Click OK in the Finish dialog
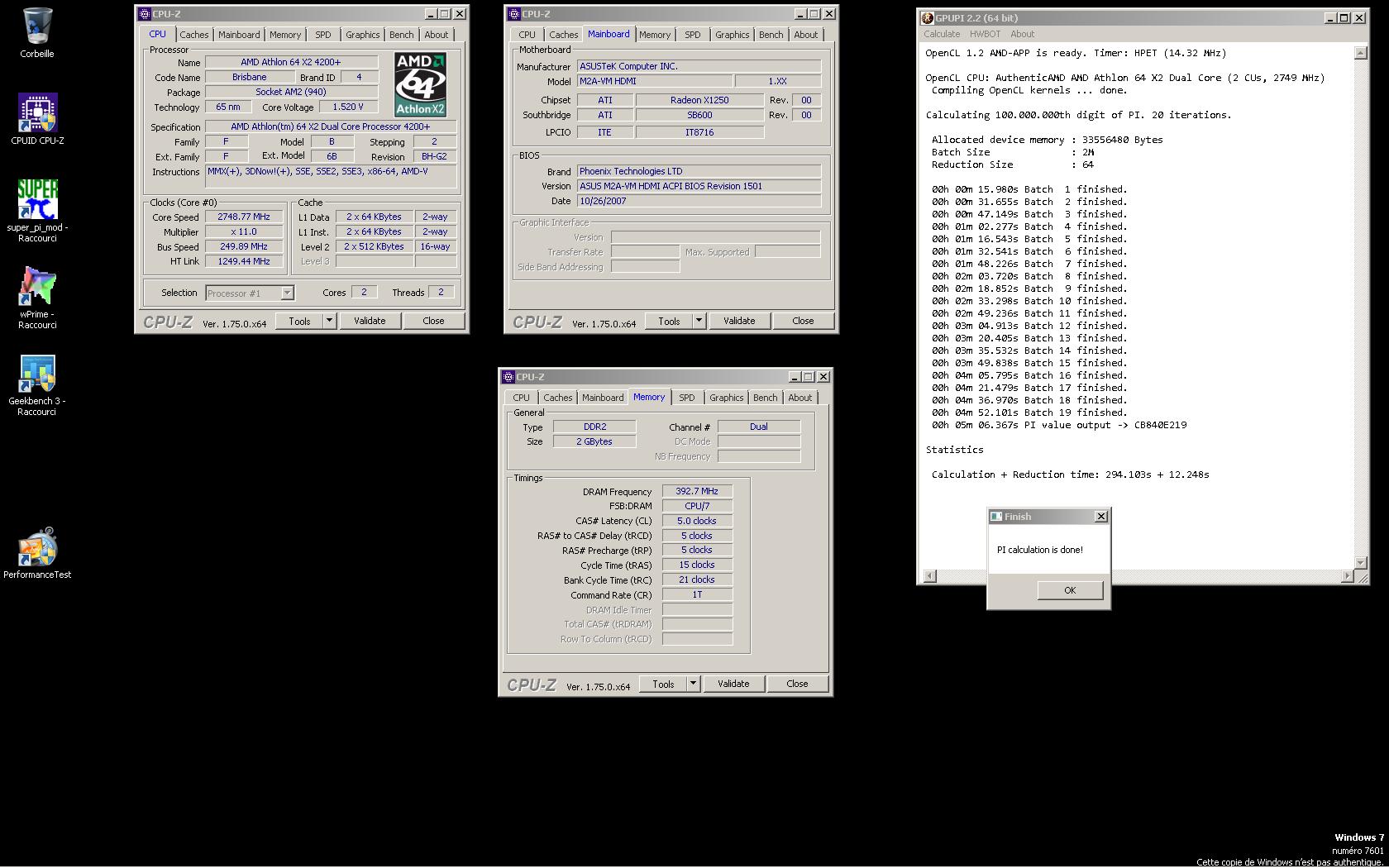This screenshot has width=1389, height=868. click(x=1070, y=590)
